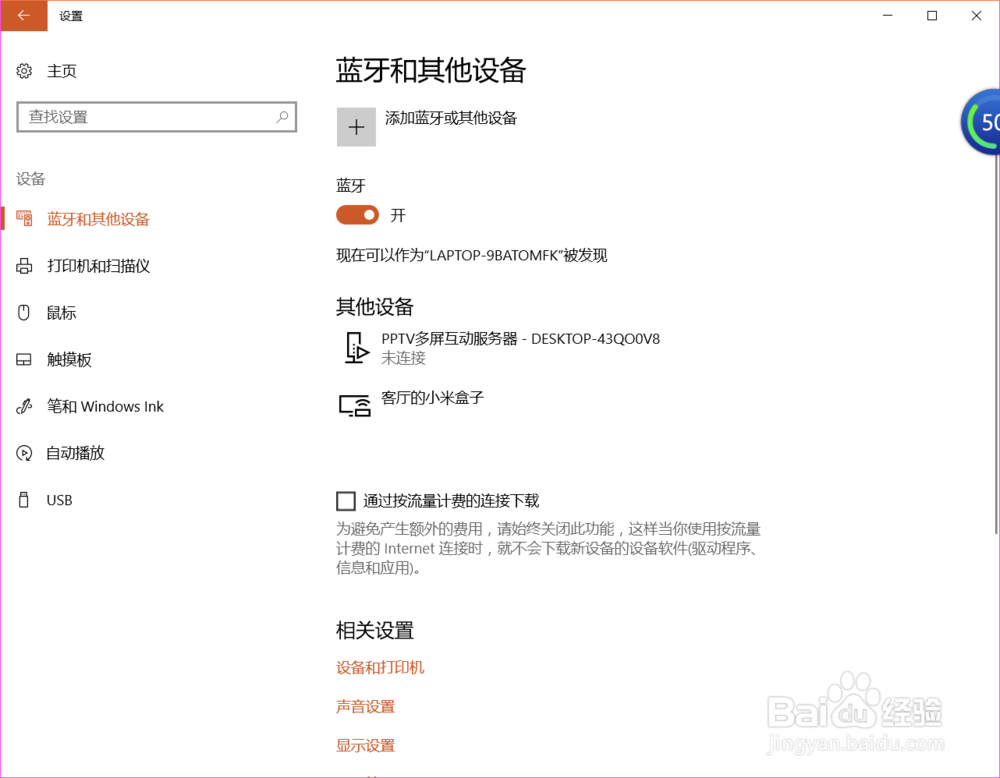Open the Home (主页) gear icon
This screenshot has width=1000, height=778.
(24, 70)
